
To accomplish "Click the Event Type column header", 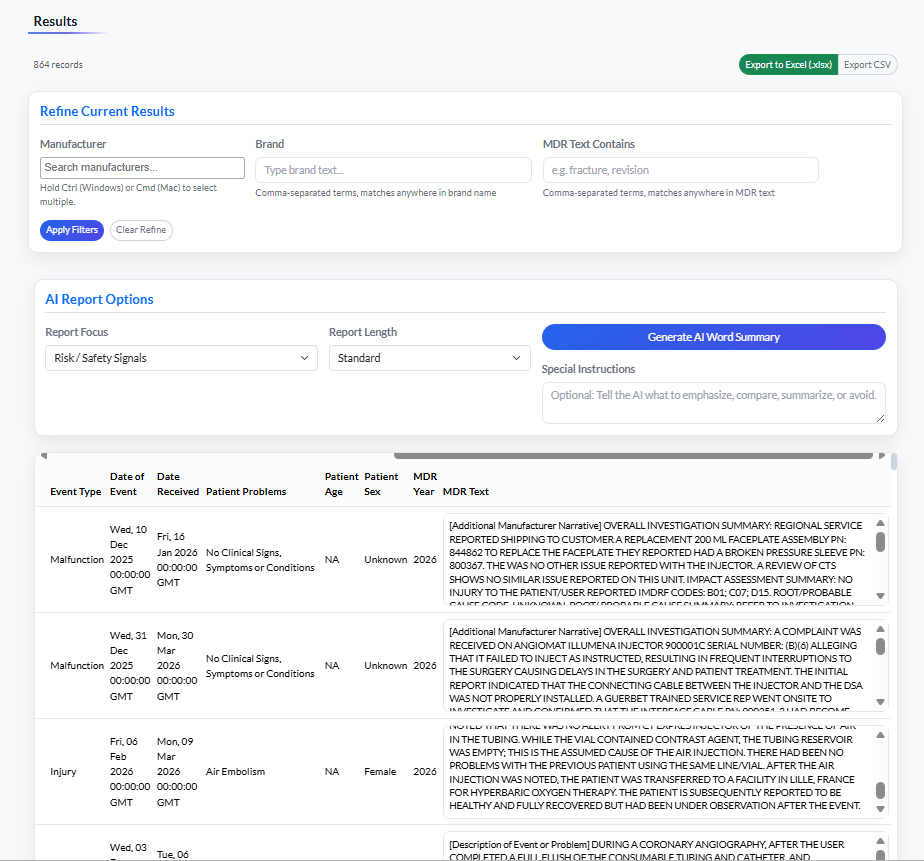I will pos(75,491).
